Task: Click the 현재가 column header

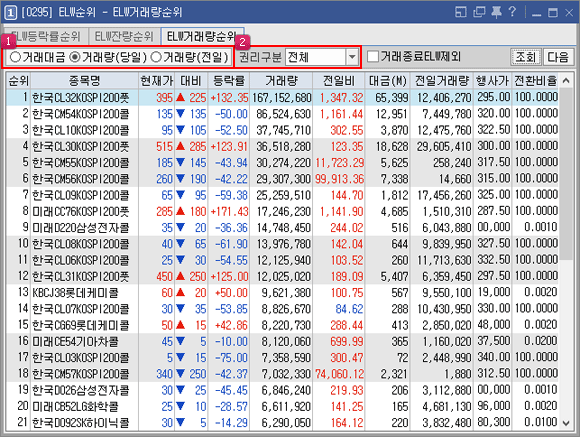Action: click(x=156, y=81)
